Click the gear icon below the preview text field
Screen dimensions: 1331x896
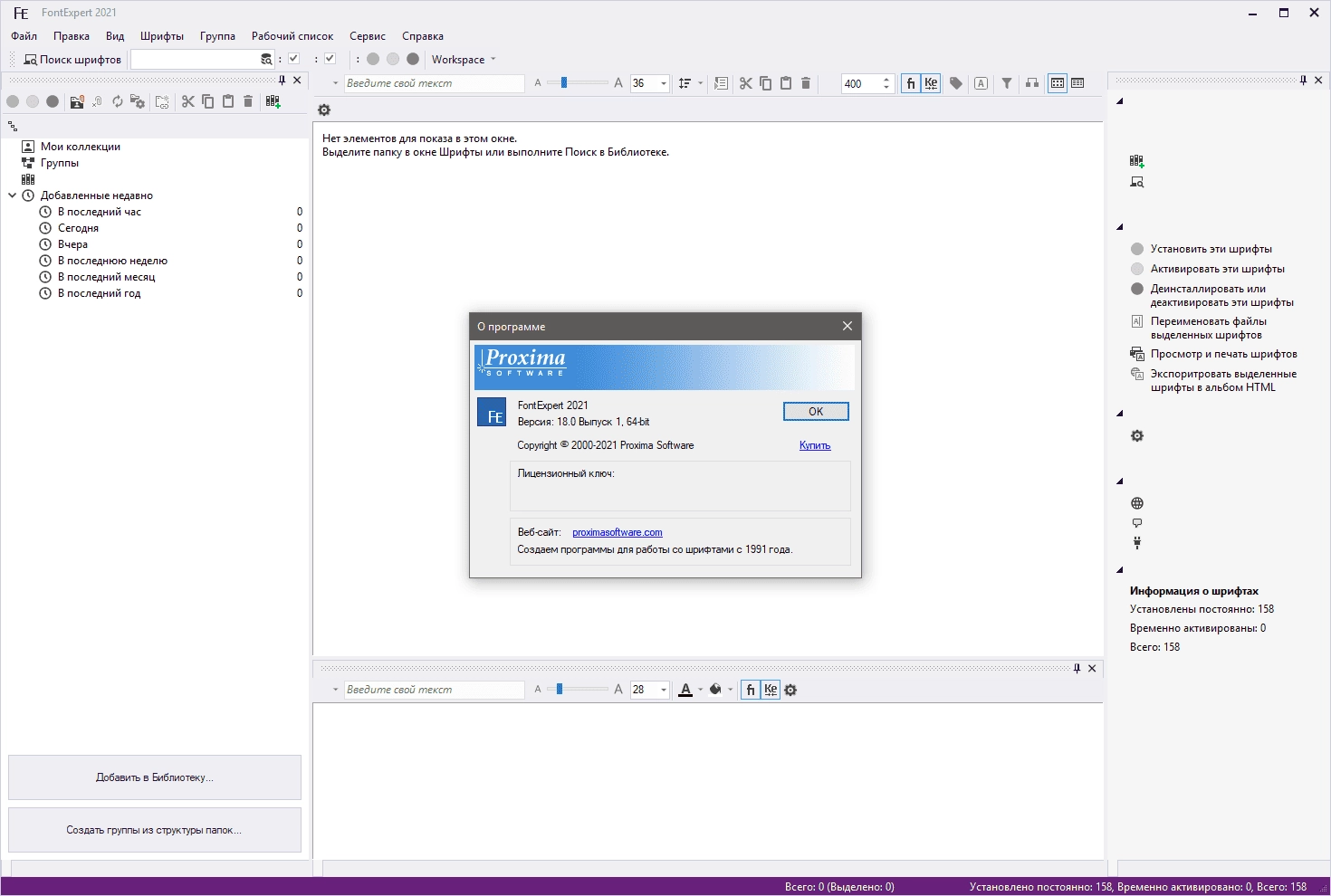324,110
